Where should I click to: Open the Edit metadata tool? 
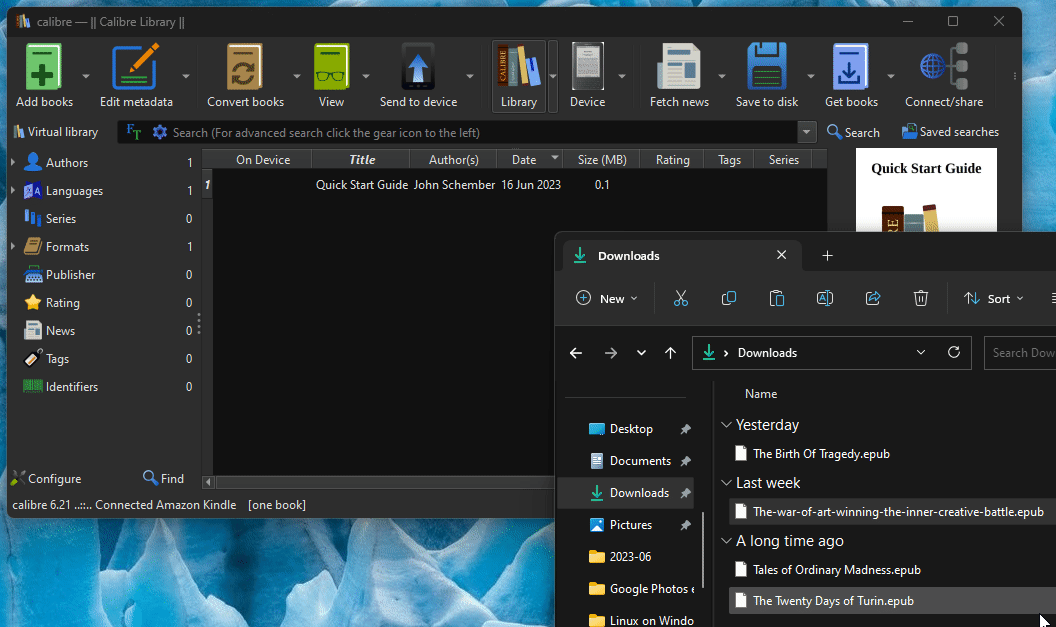click(x=136, y=68)
